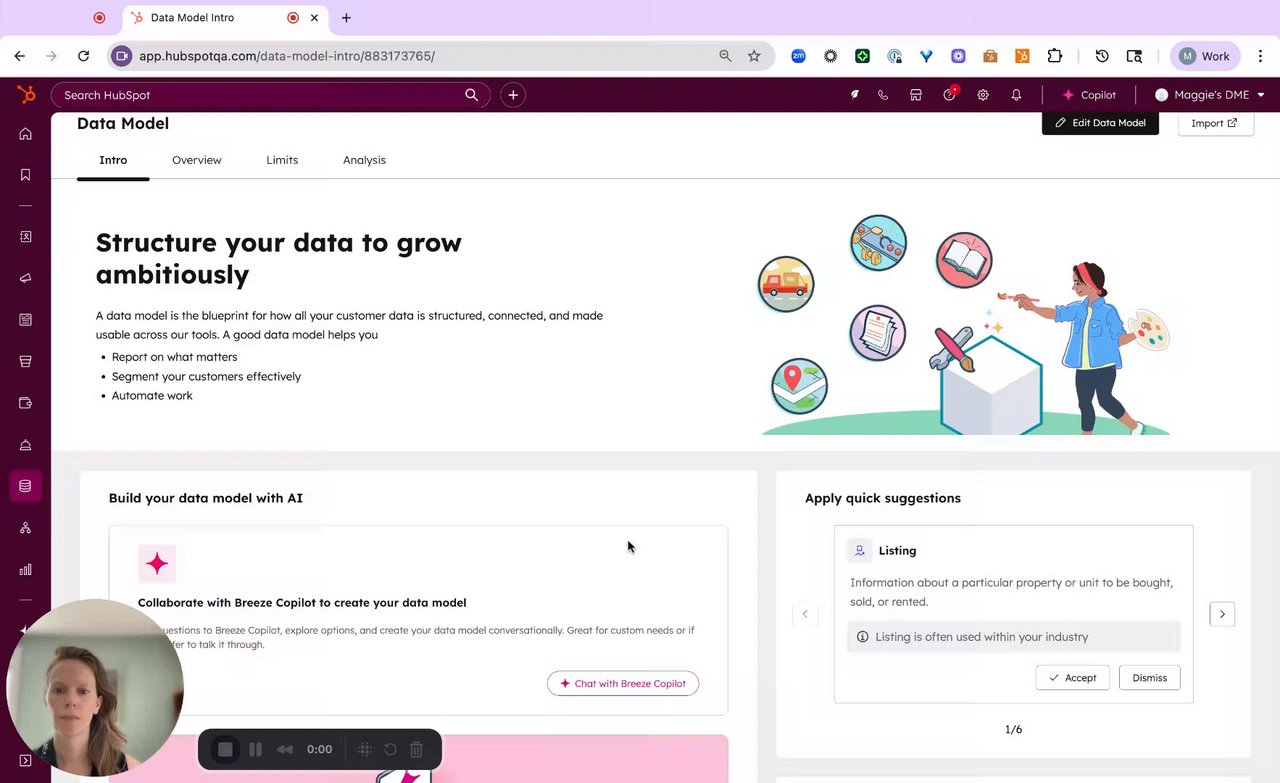Open Commerce wallet icon in sidebar
This screenshot has width=1280, height=783.
tap(26, 403)
